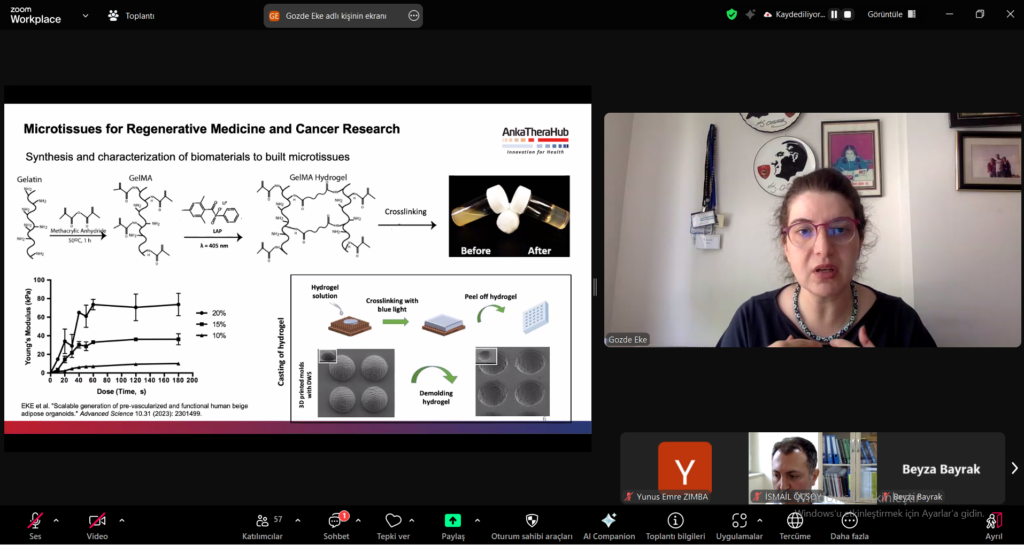Image resolution: width=1024 pixels, height=545 pixels.
Task: Open the Sohbet chat panel
Action: [x=336, y=525]
